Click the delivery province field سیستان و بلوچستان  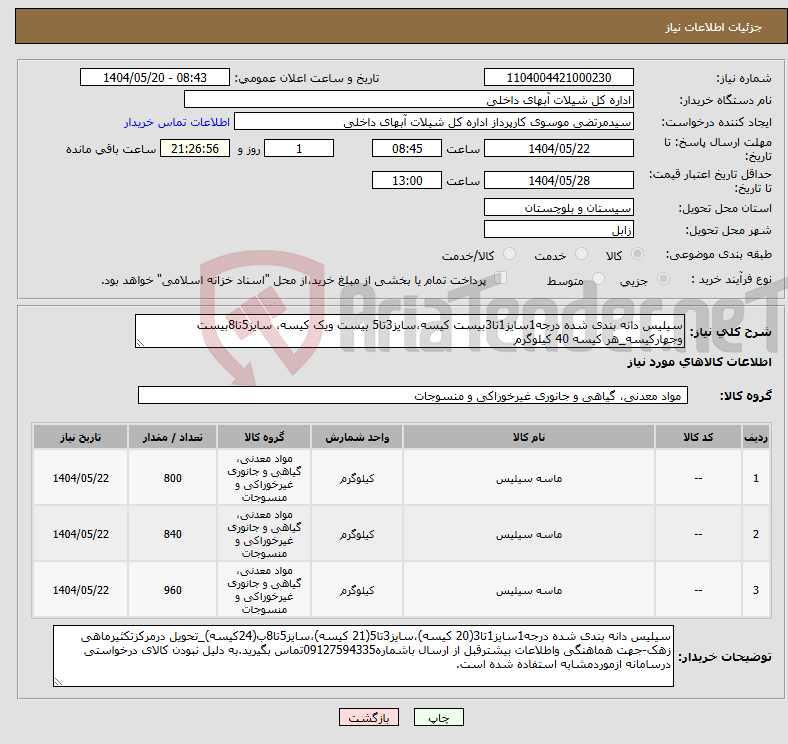558,208
